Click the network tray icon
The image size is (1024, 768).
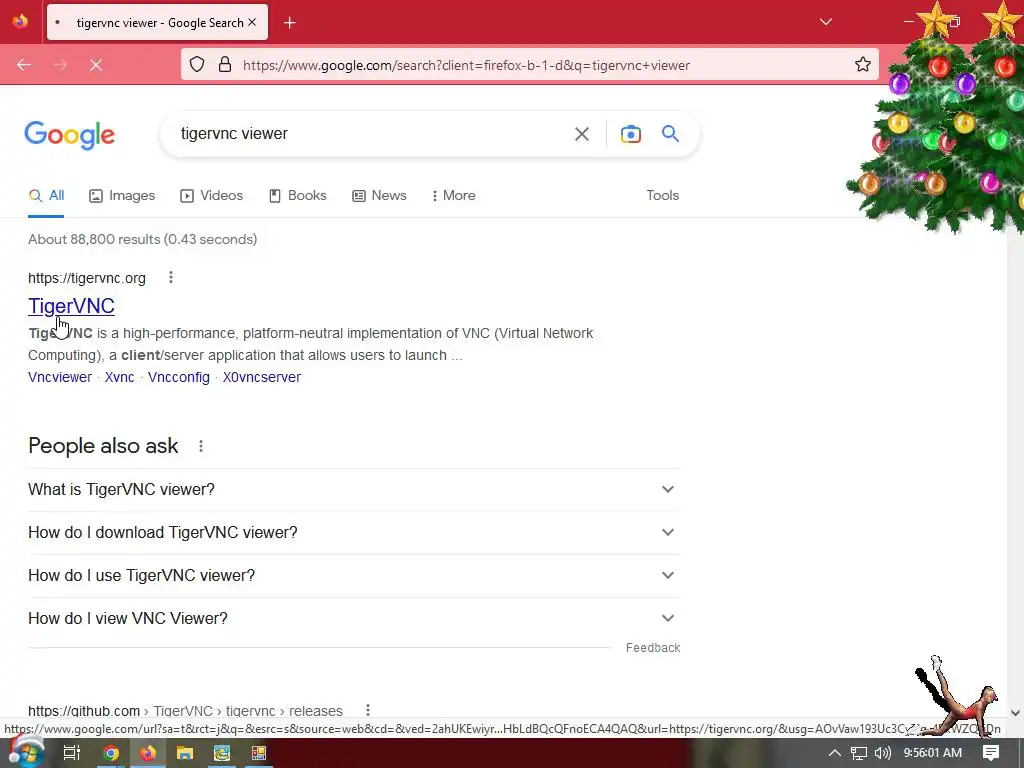pyautogui.click(x=859, y=753)
